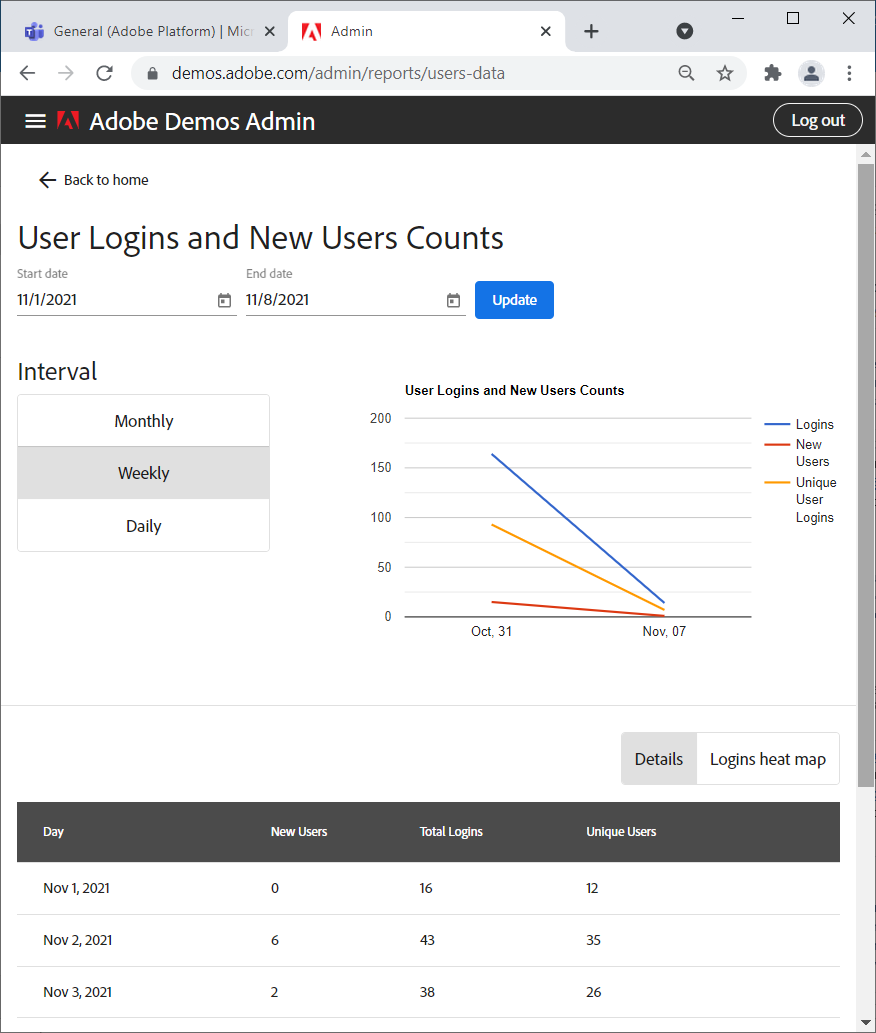876x1033 pixels.
Task: Open the tab search dropdown button
Action: pos(685,31)
